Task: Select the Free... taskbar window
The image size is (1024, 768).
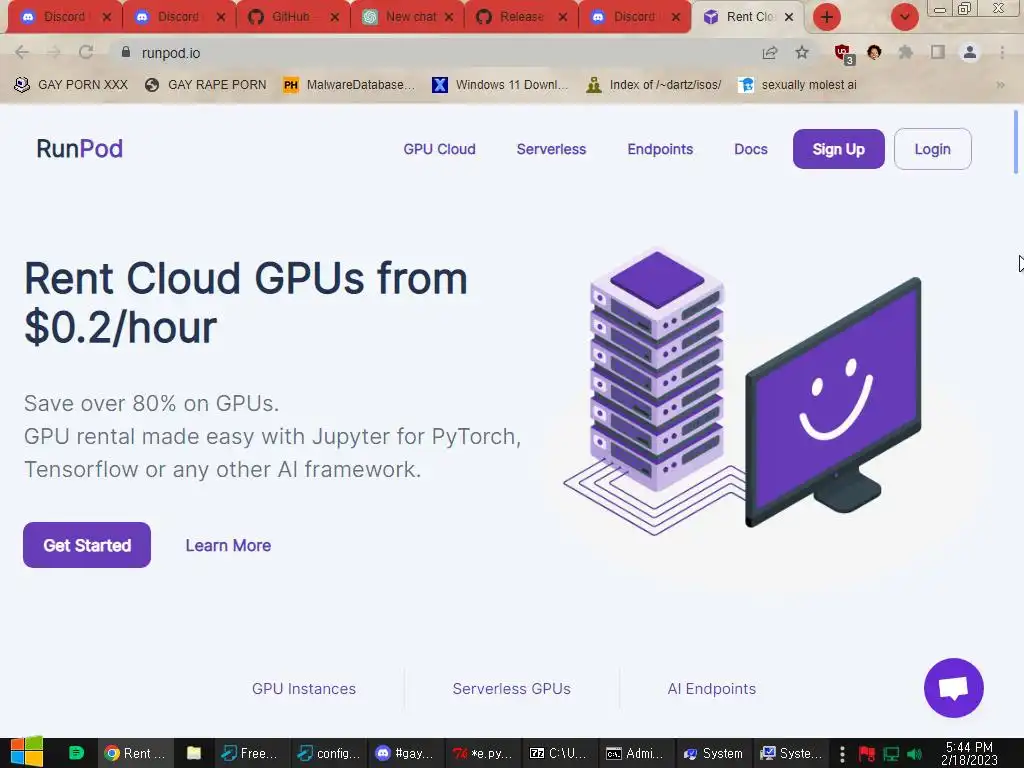Action: (x=253, y=753)
